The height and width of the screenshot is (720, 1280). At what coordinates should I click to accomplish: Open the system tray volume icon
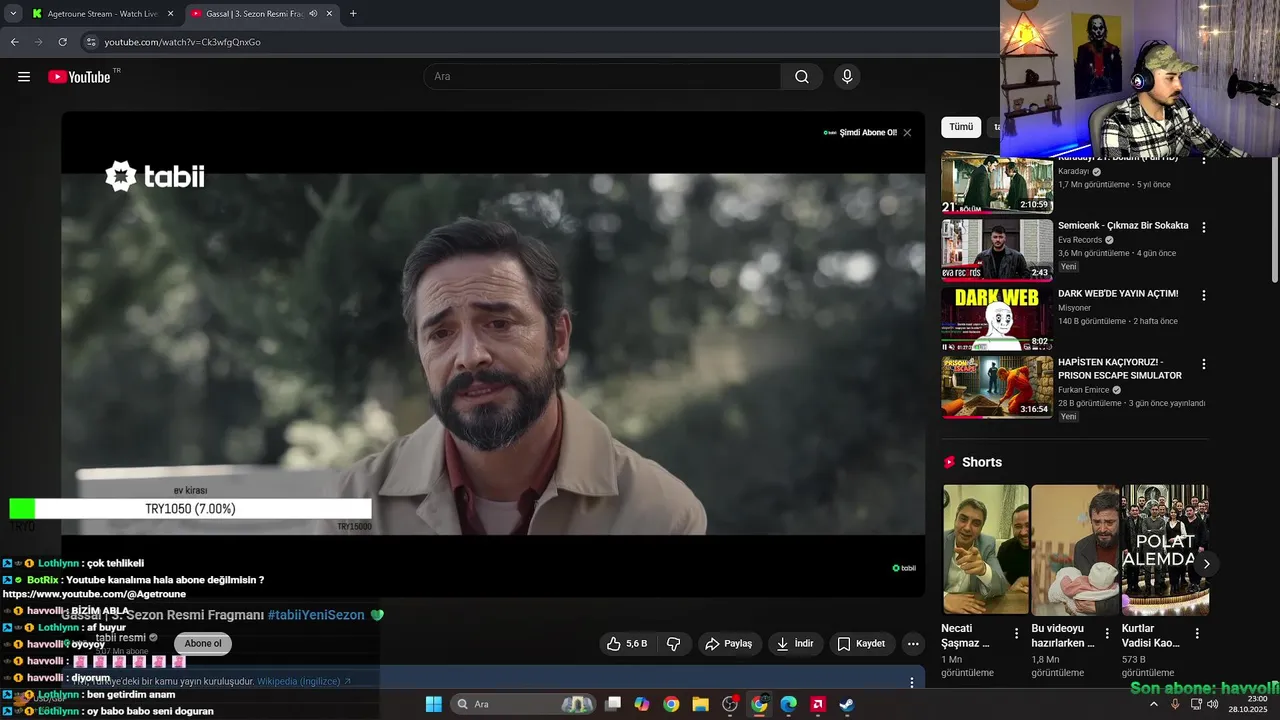(x=1212, y=704)
